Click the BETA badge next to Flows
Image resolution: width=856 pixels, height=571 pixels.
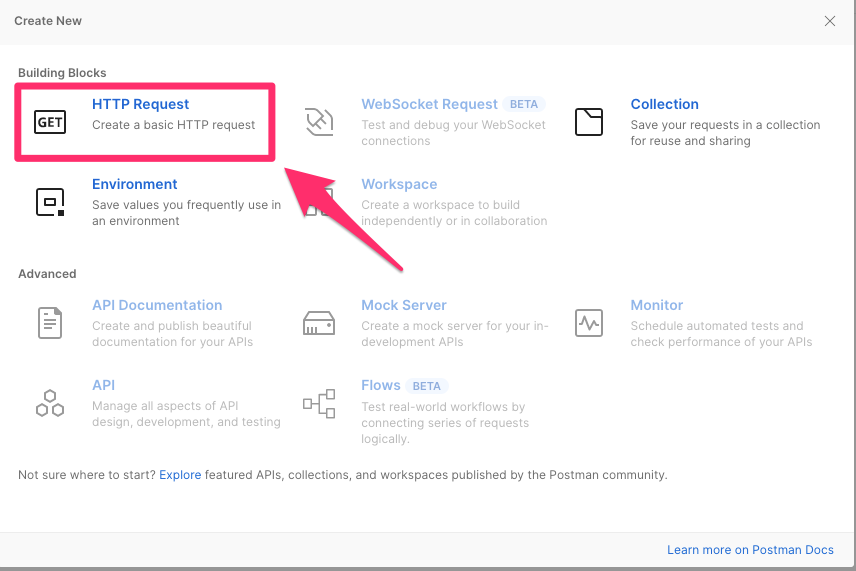pos(427,386)
